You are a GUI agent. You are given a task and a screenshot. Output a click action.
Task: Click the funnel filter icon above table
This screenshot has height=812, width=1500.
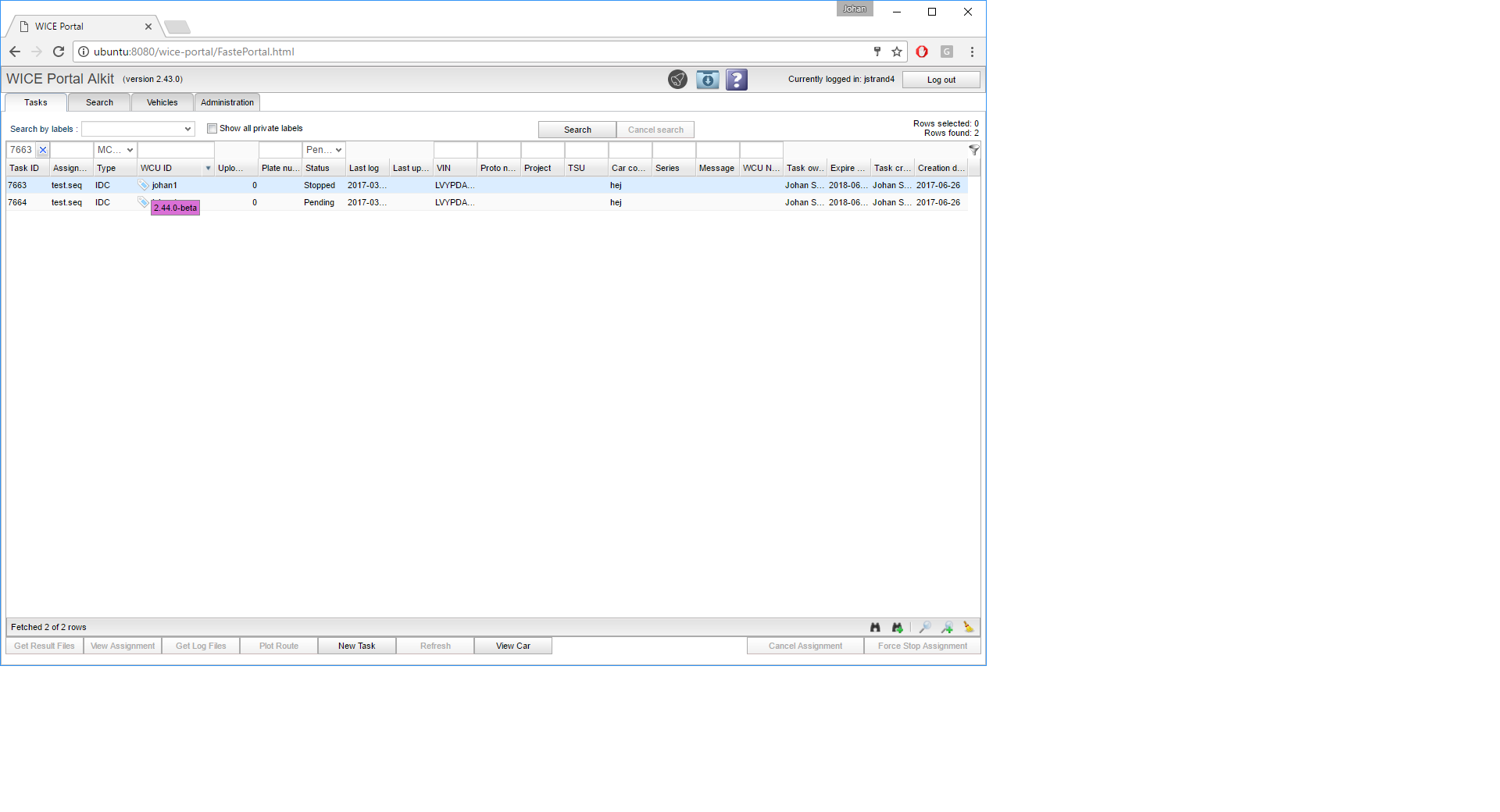point(973,150)
